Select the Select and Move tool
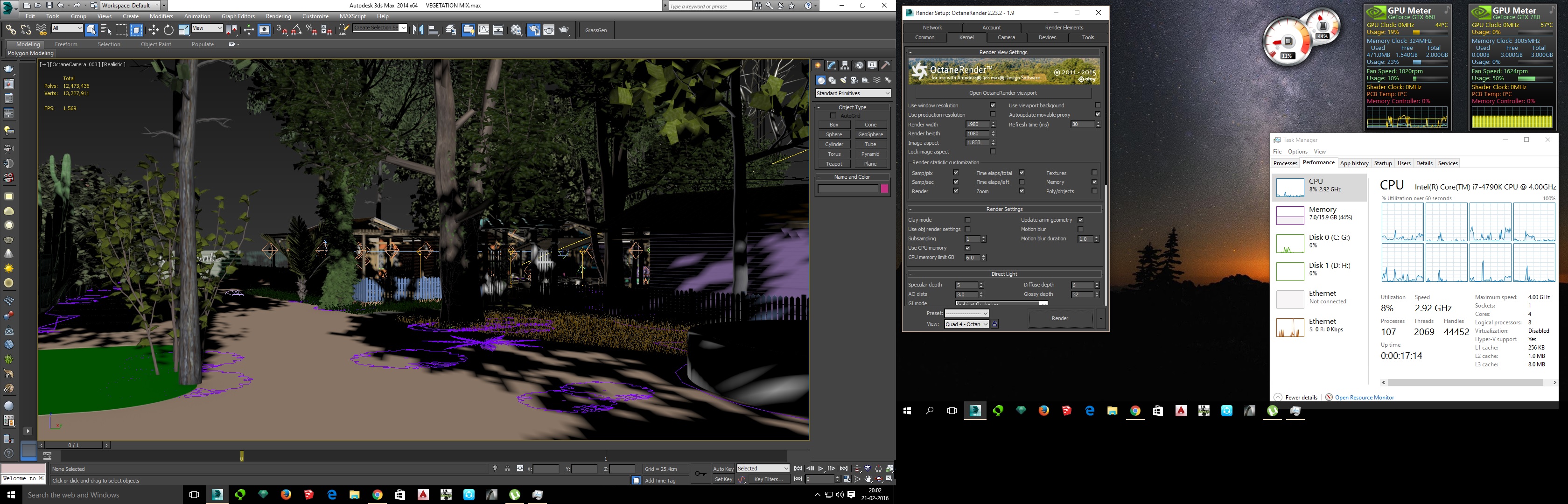This screenshot has width=1568, height=504. pyautogui.click(x=154, y=30)
